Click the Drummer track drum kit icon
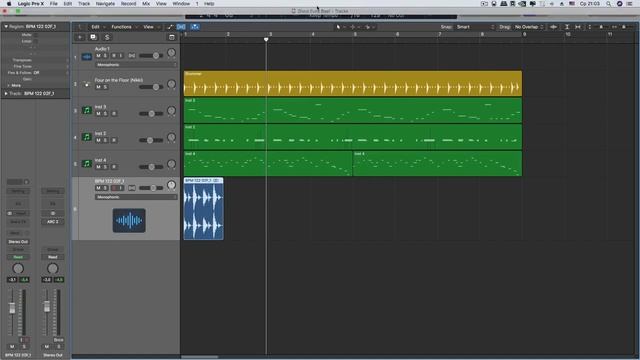 87,84
